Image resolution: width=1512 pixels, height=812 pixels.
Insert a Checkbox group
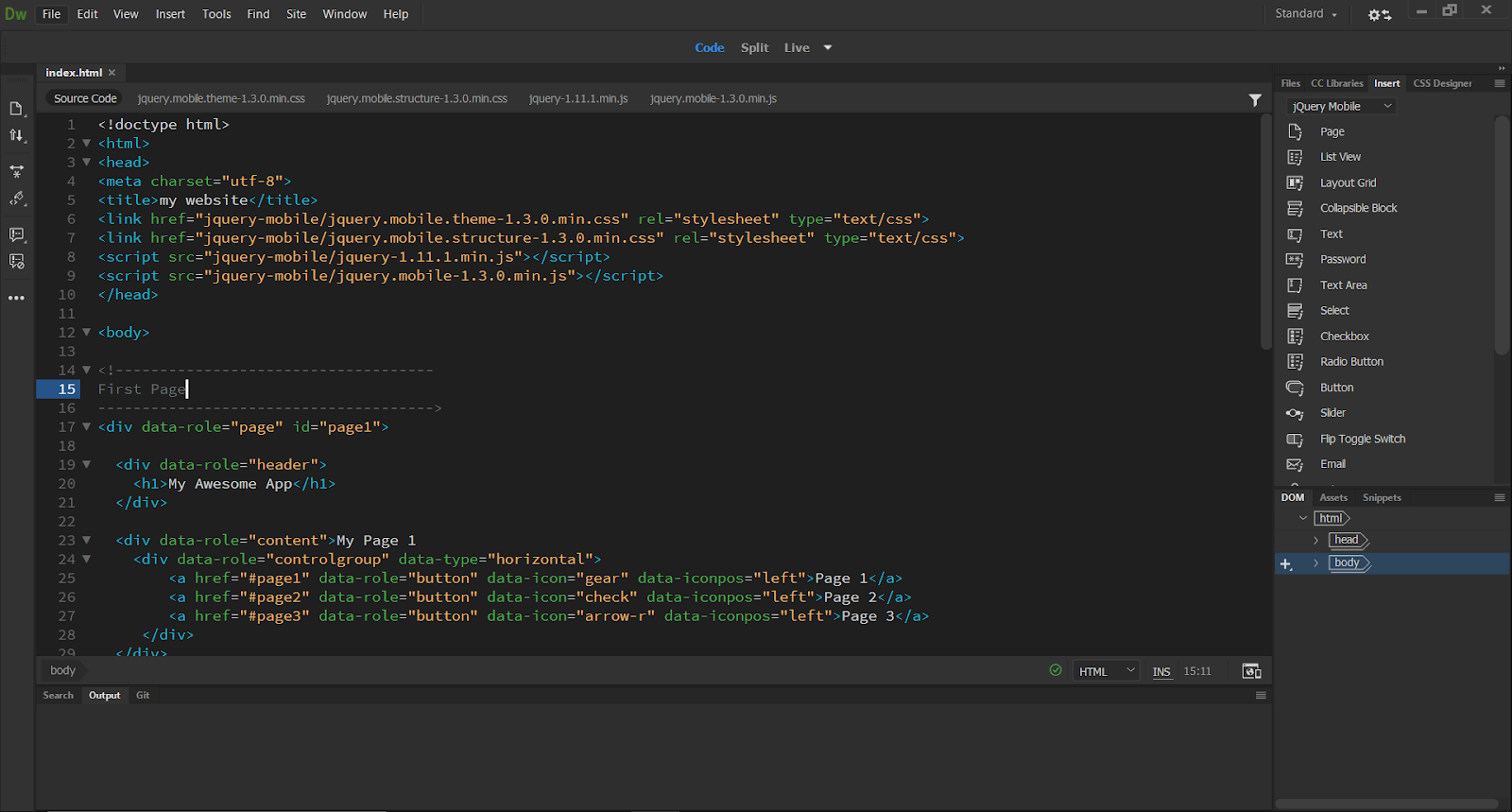point(1344,337)
